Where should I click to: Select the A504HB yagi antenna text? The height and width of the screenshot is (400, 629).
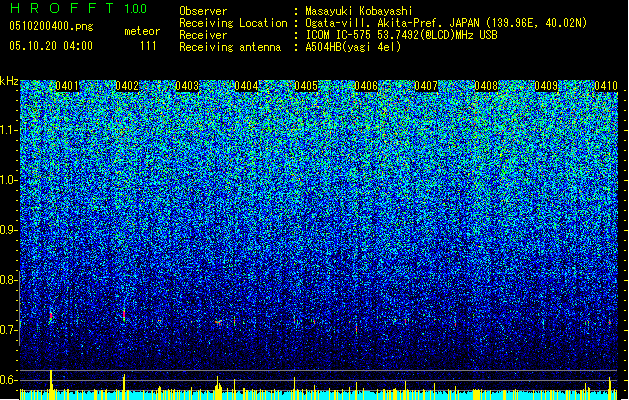(x=356, y=45)
